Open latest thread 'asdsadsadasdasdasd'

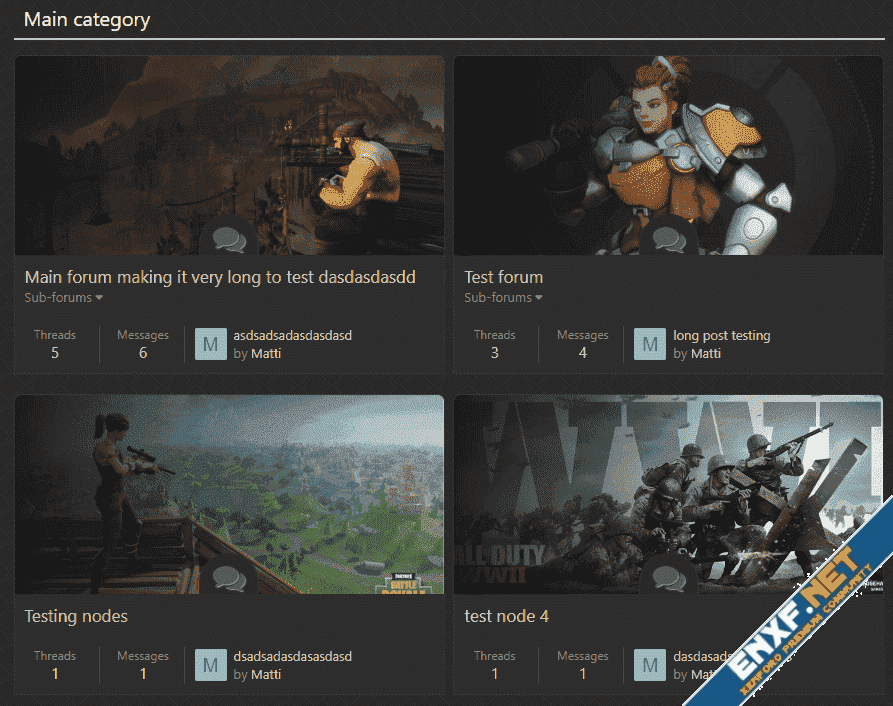click(292, 336)
